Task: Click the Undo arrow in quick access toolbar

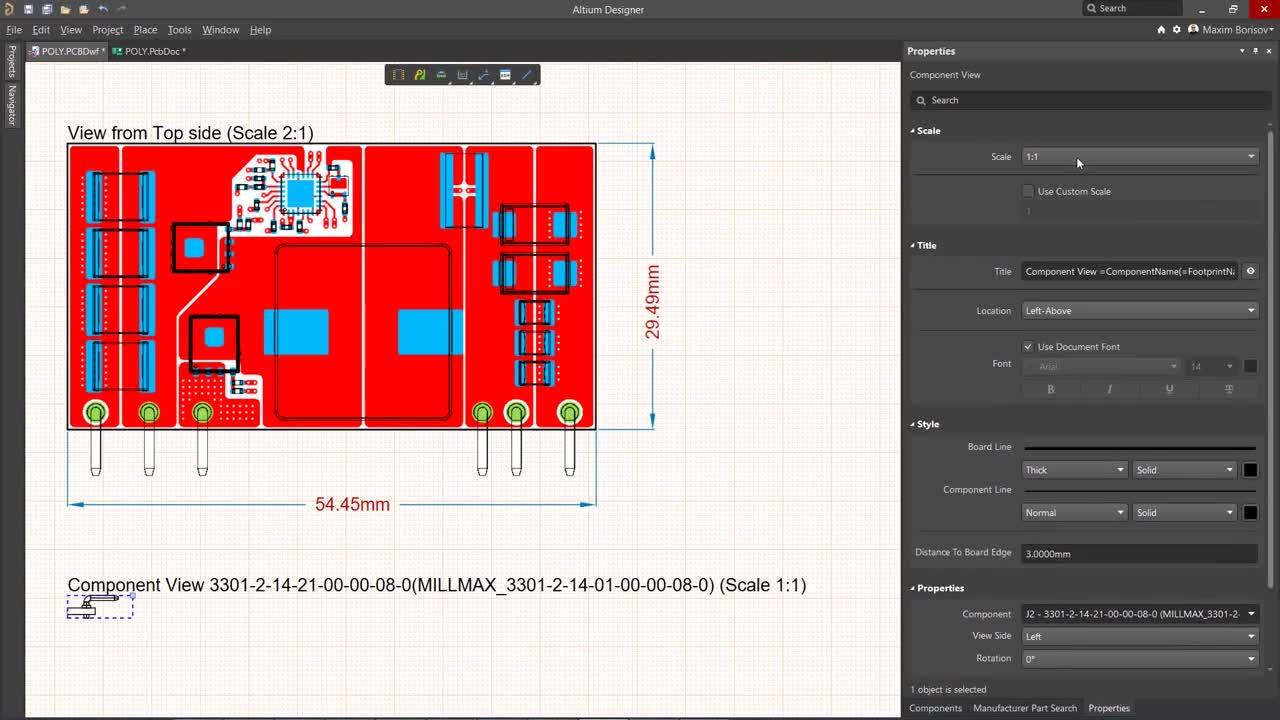Action: [102, 9]
